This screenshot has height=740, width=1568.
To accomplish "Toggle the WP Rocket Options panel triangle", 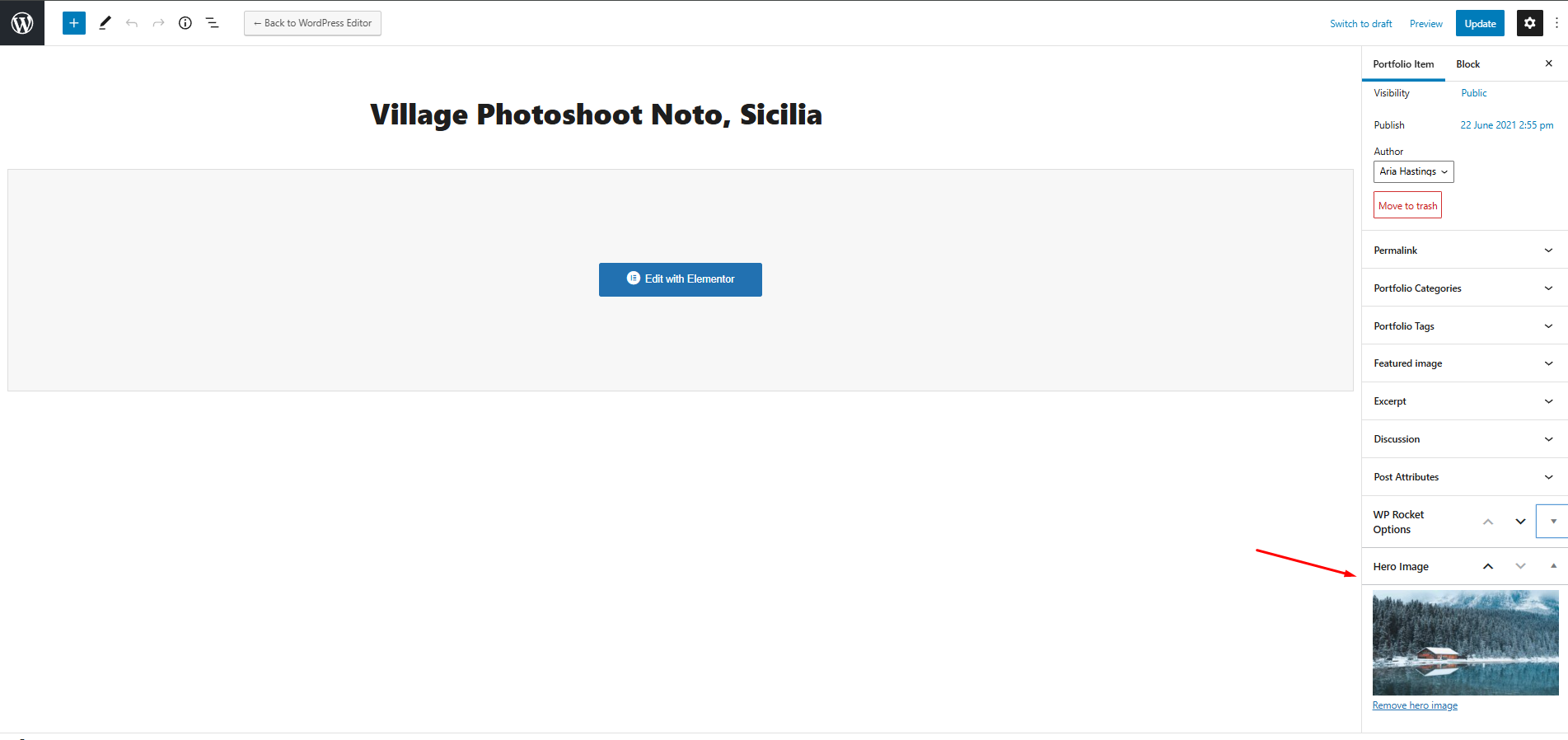I will [x=1553, y=522].
